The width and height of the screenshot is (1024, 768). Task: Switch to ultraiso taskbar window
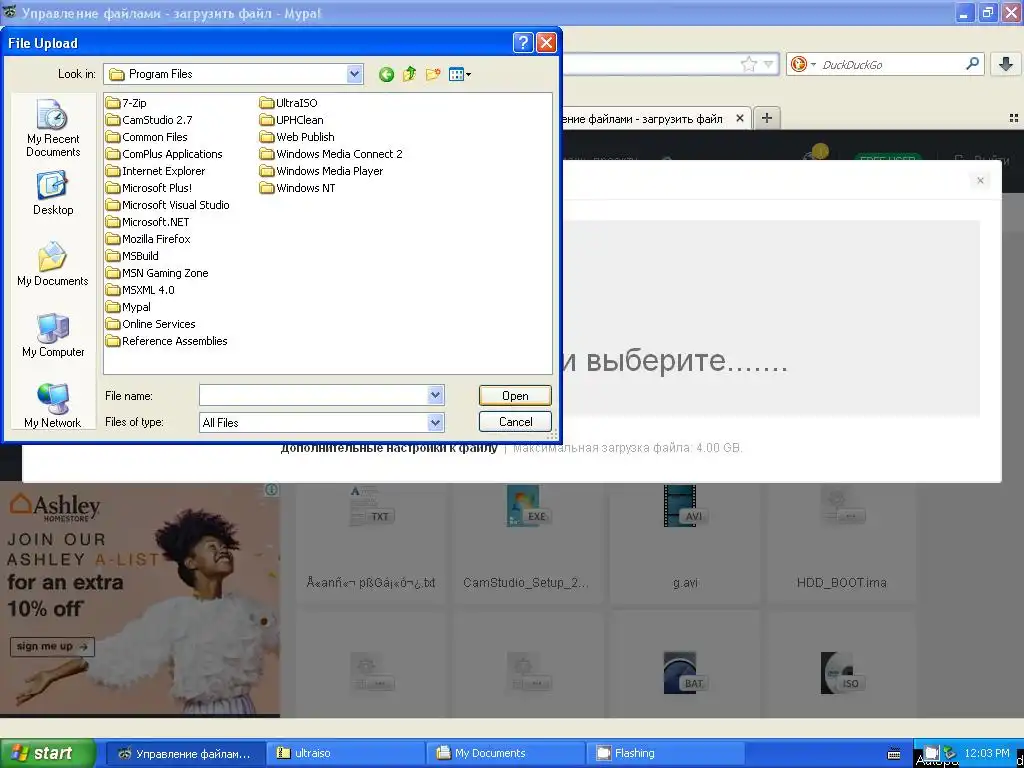coord(345,753)
